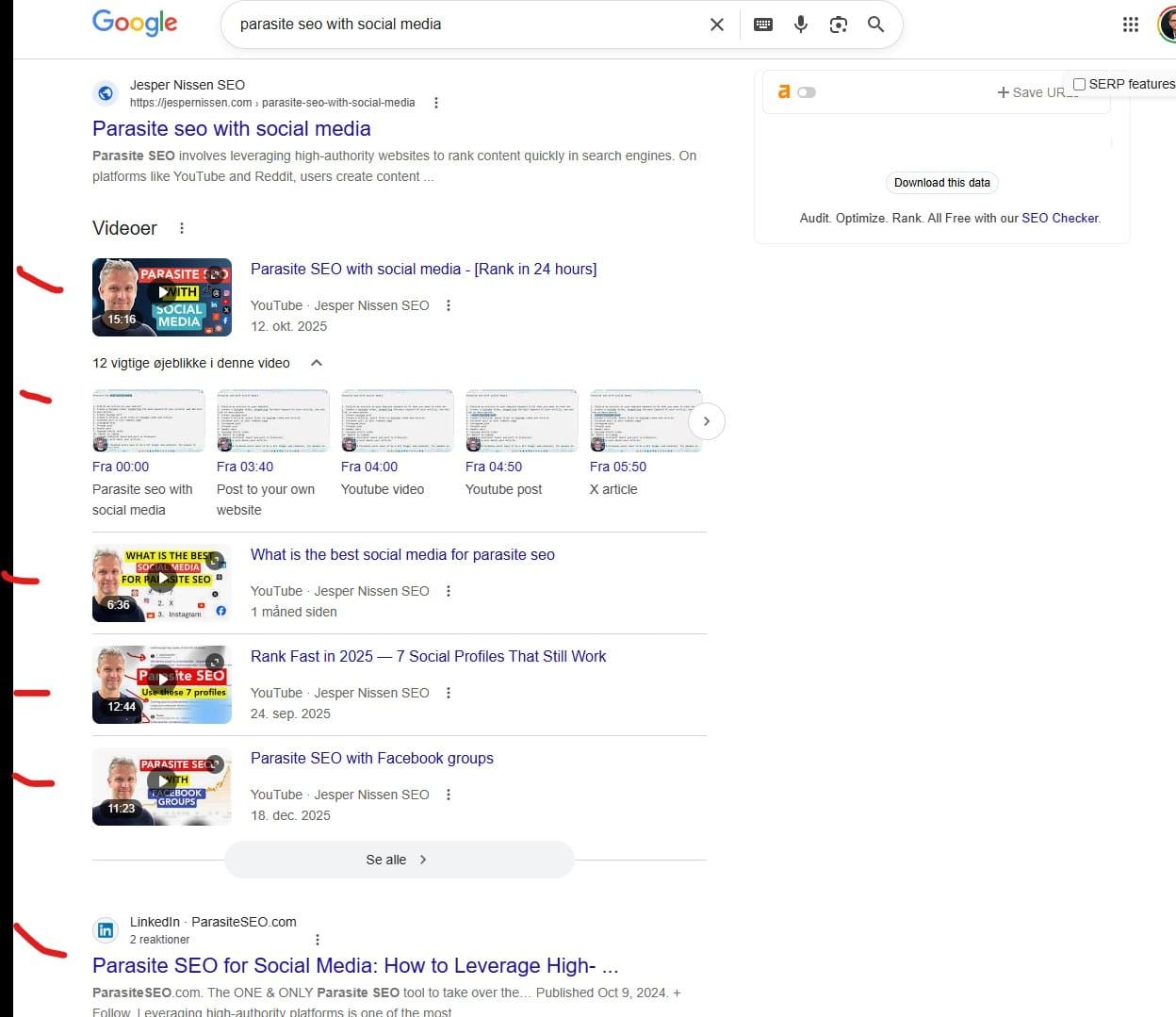Click the orange Ahrefs 'a' logo
Viewport: 1176px width, 1017px height.
point(783,91)
